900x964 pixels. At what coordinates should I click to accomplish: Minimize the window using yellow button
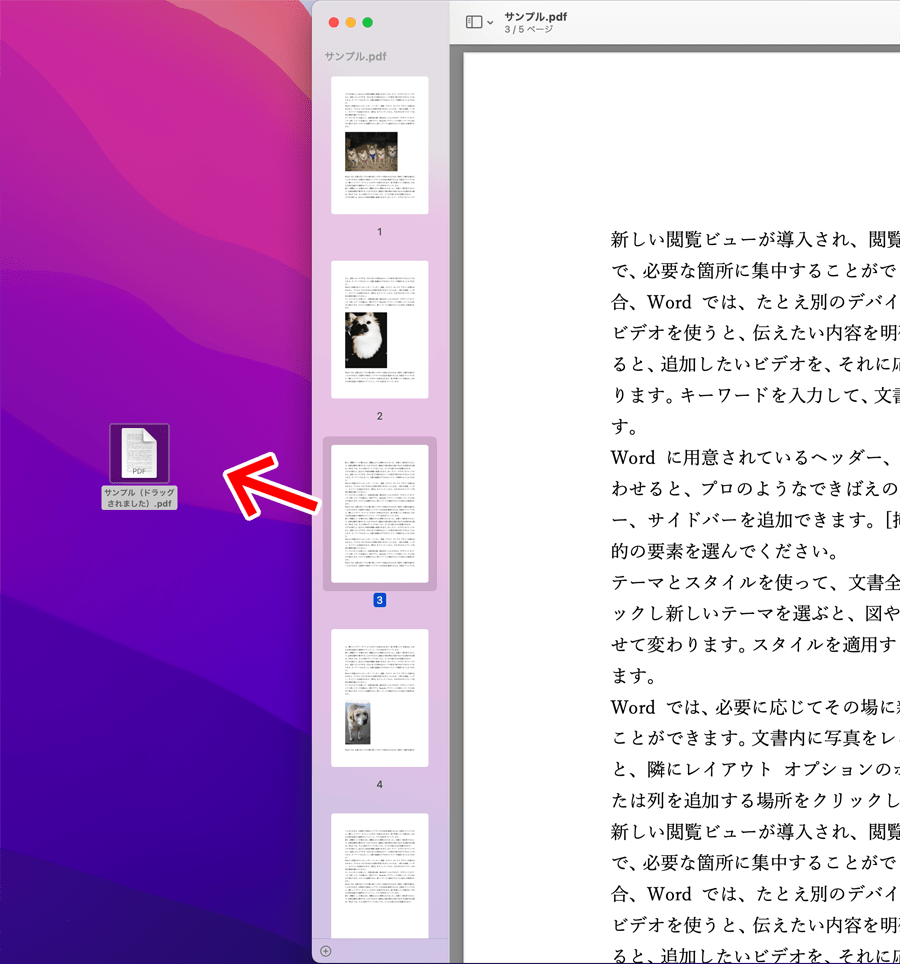(350, 23)
